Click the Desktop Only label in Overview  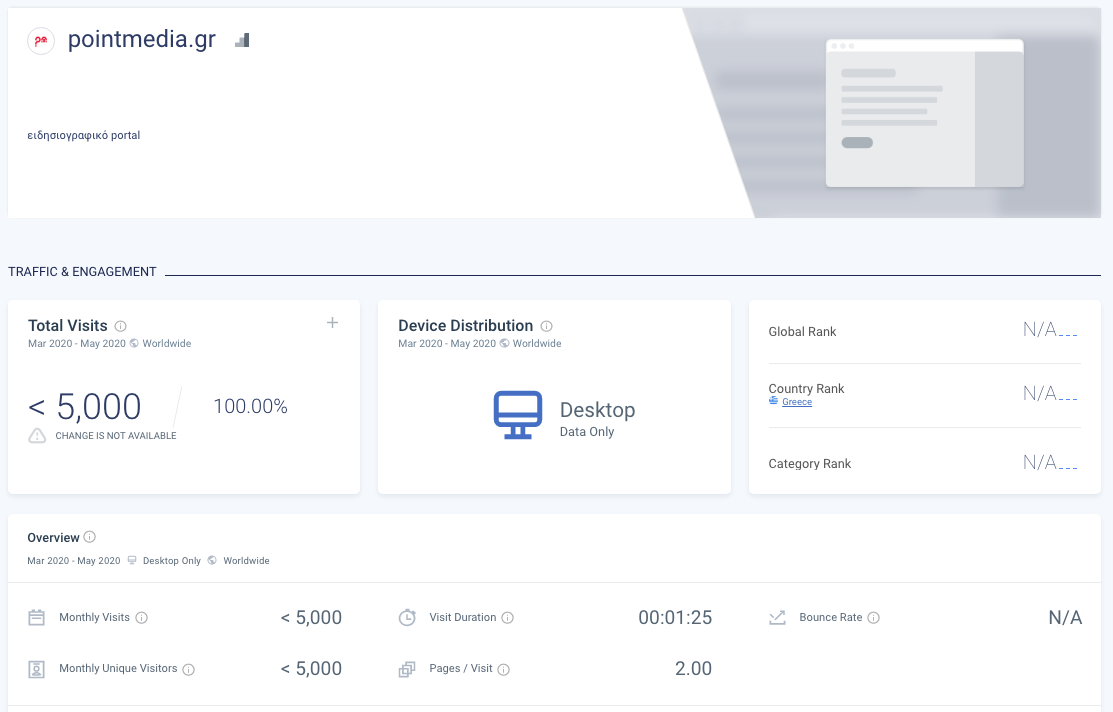pos(172,561)
